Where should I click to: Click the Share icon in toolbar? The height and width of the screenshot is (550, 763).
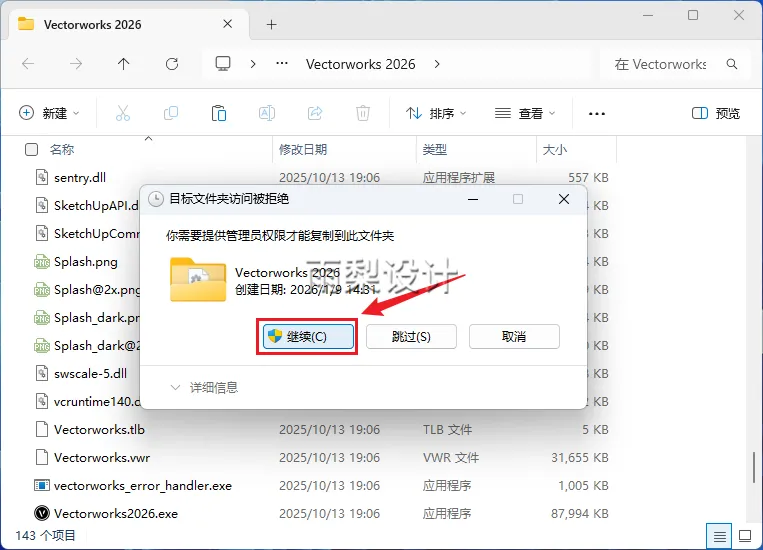point(315,113)
